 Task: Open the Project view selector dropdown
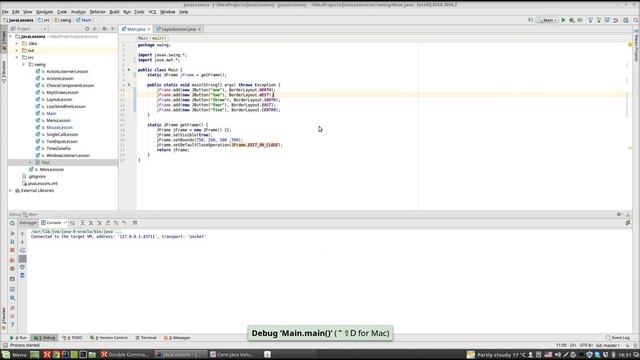click(29, 29)
